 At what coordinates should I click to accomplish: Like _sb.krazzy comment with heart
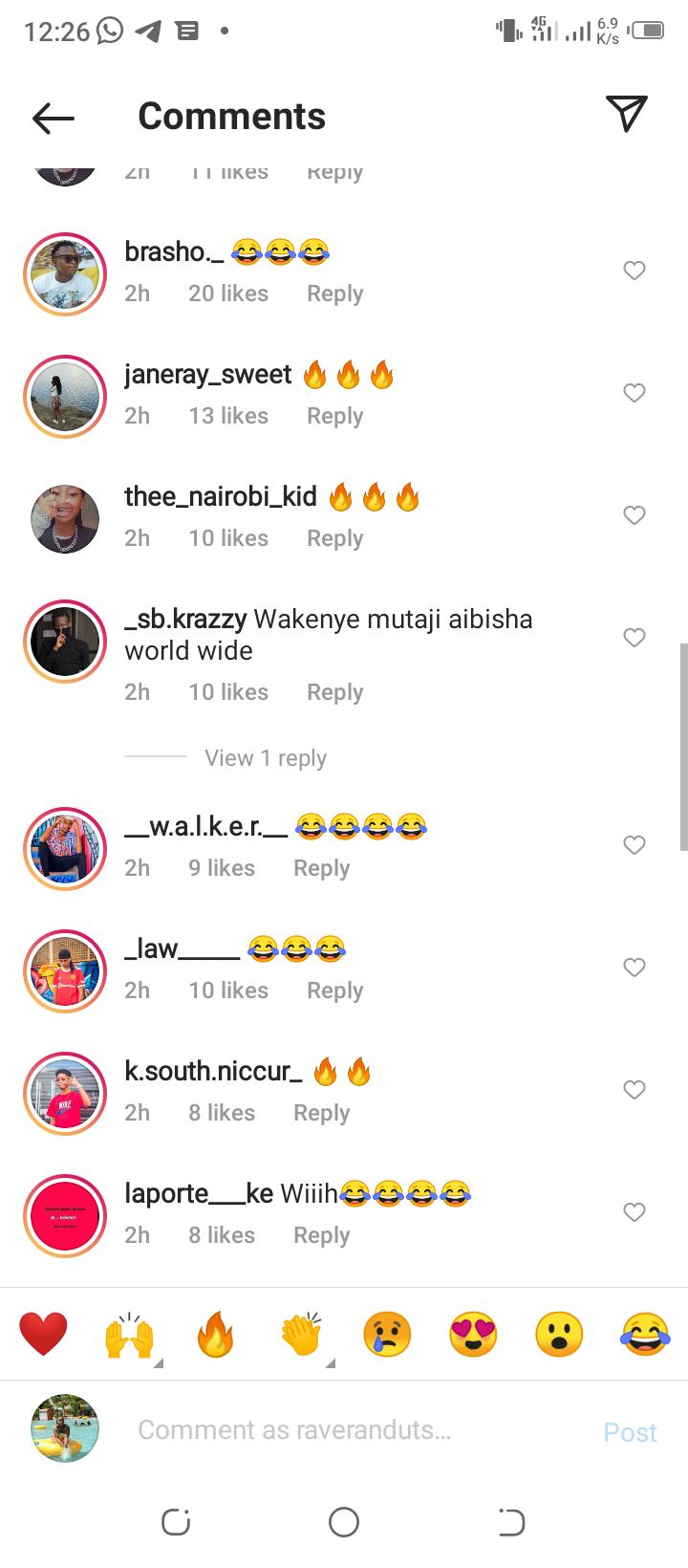634,638
